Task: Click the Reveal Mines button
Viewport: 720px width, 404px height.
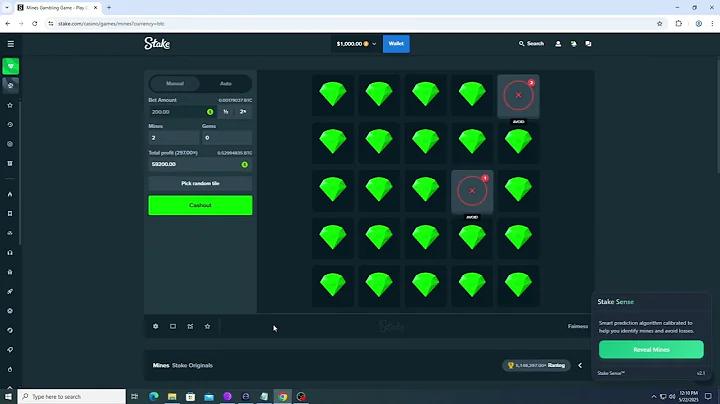Action: coord(651,349)
